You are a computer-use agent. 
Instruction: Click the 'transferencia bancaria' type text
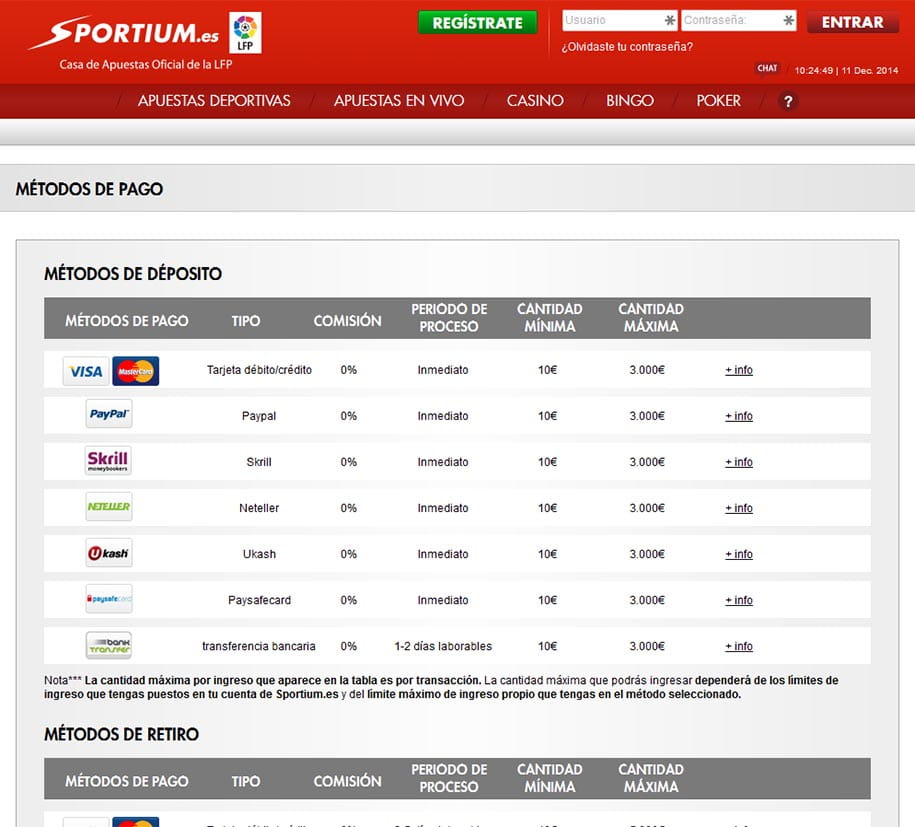(x=259, y=646)
